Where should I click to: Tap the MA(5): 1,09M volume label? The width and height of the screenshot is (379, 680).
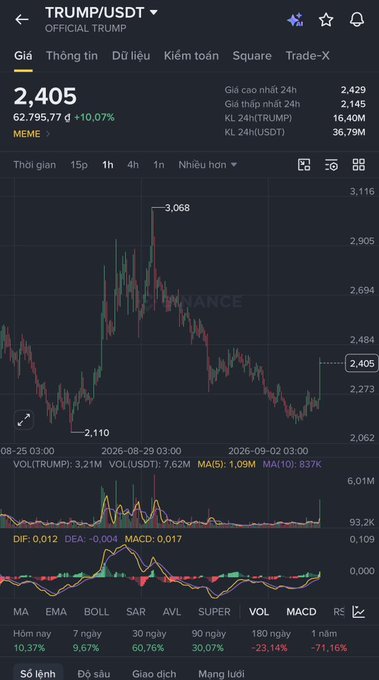[x=226, y=464]
